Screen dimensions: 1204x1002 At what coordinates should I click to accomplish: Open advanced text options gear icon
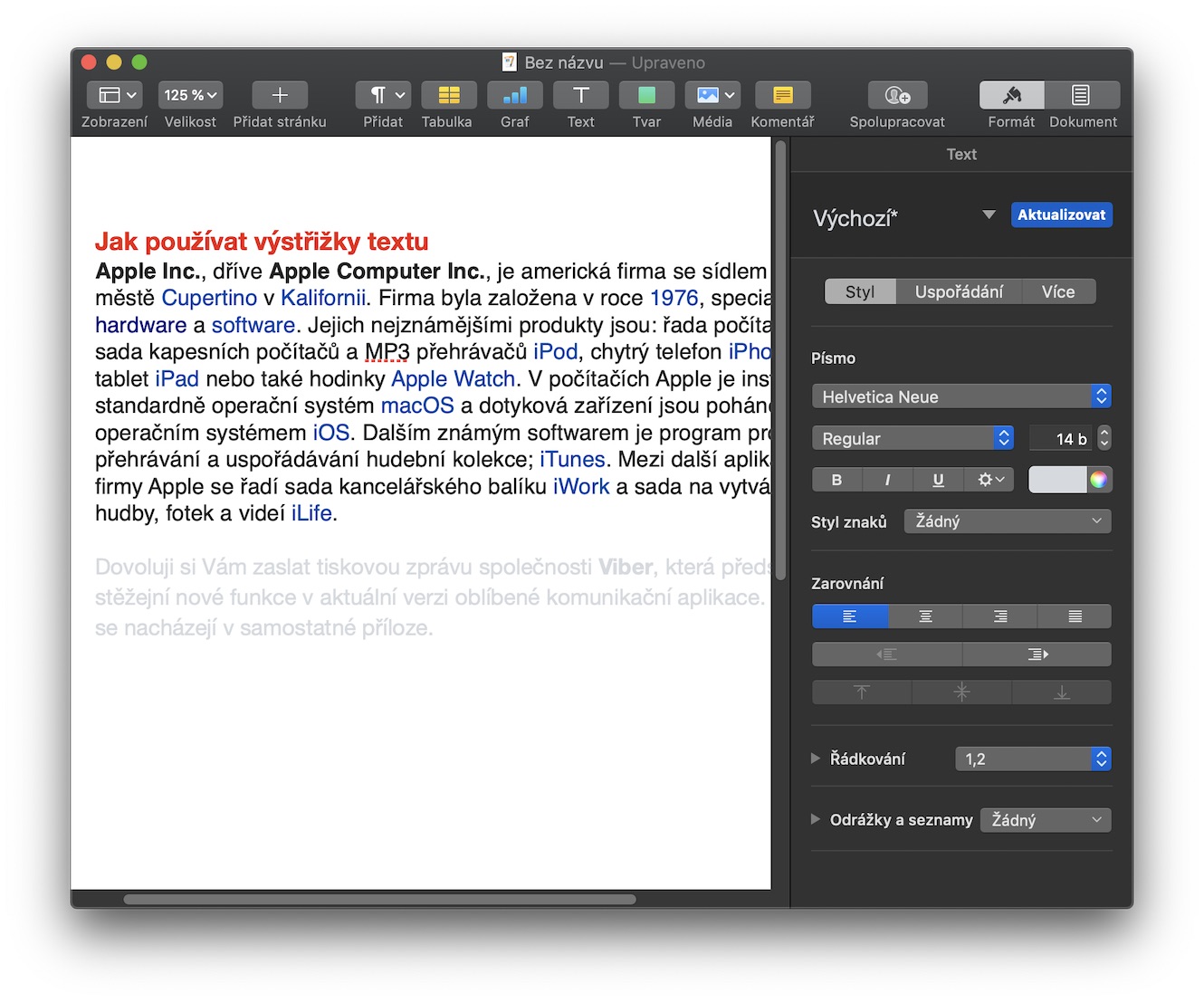coord(989,480)
